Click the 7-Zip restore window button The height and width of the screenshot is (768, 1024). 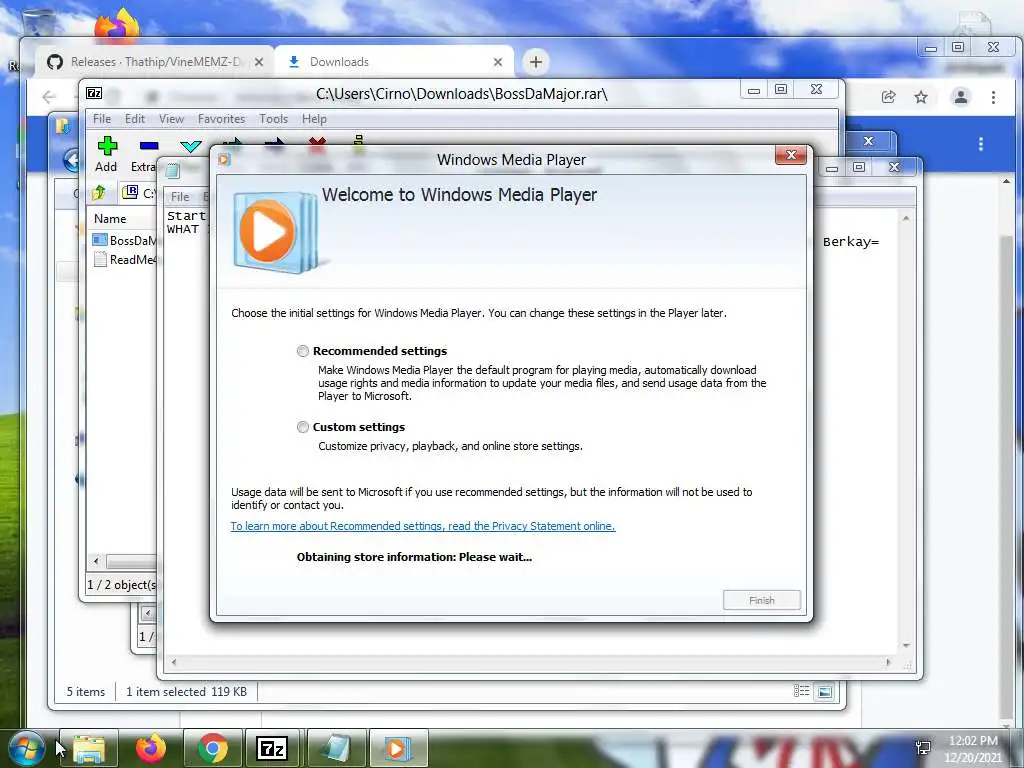click(781, 89)
